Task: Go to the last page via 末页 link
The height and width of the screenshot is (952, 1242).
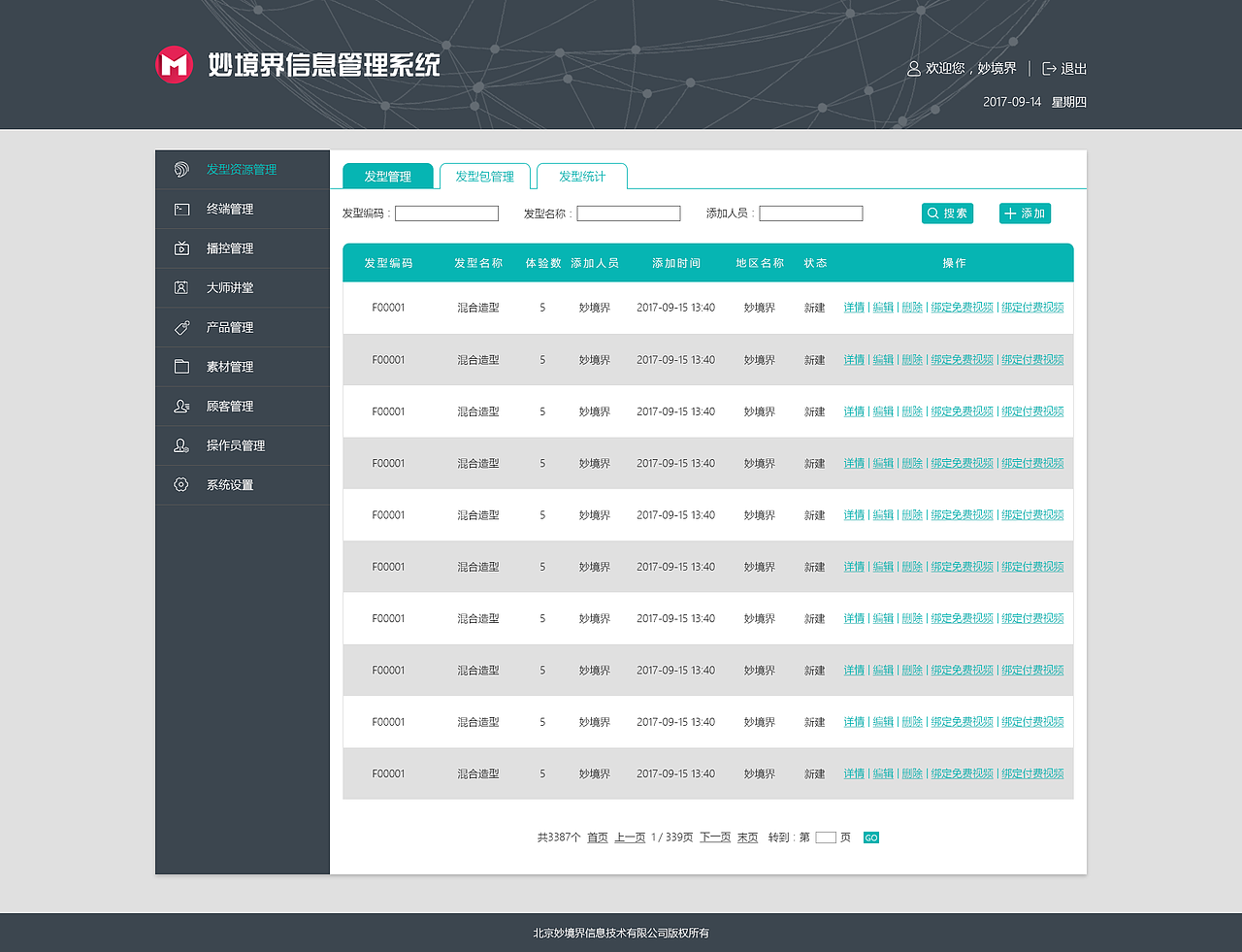Action: click(x=747, y=837)
